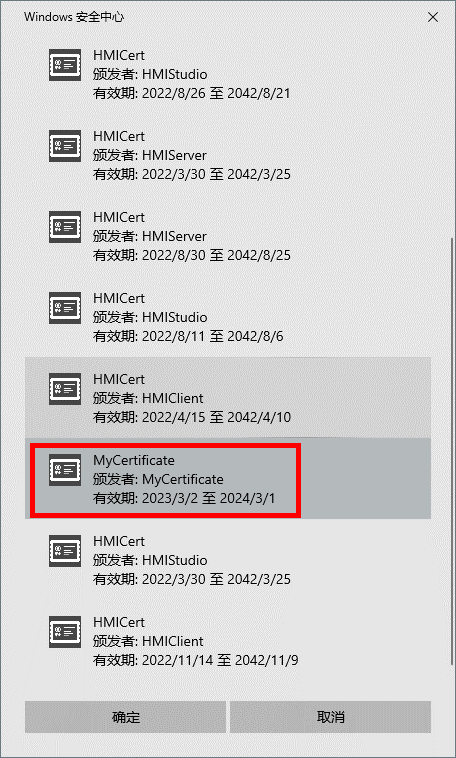
Task: Select the MyCertificate certificate name
Action: click(x=133, y=460)
